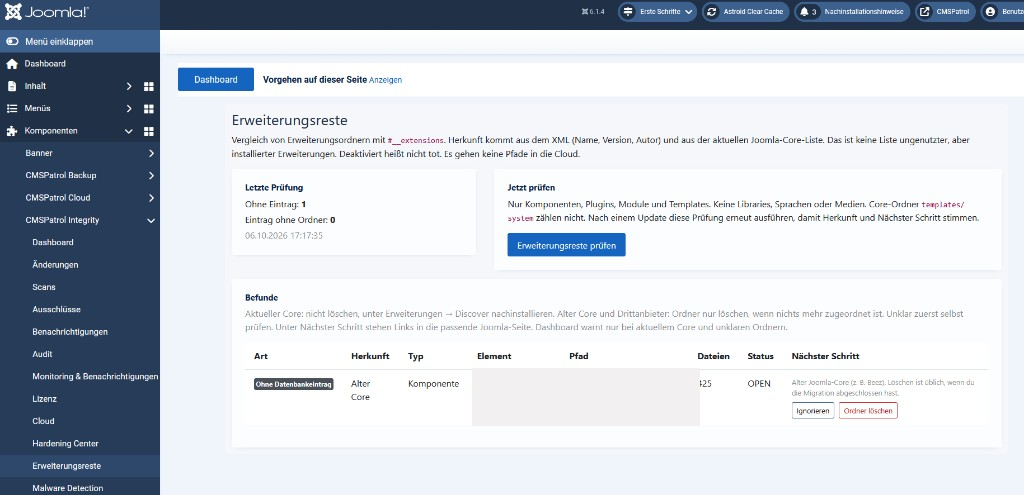Click the Menüs list icon
Image resolution: width=1024 pixels, height=495 pixels.
[12, 108]
